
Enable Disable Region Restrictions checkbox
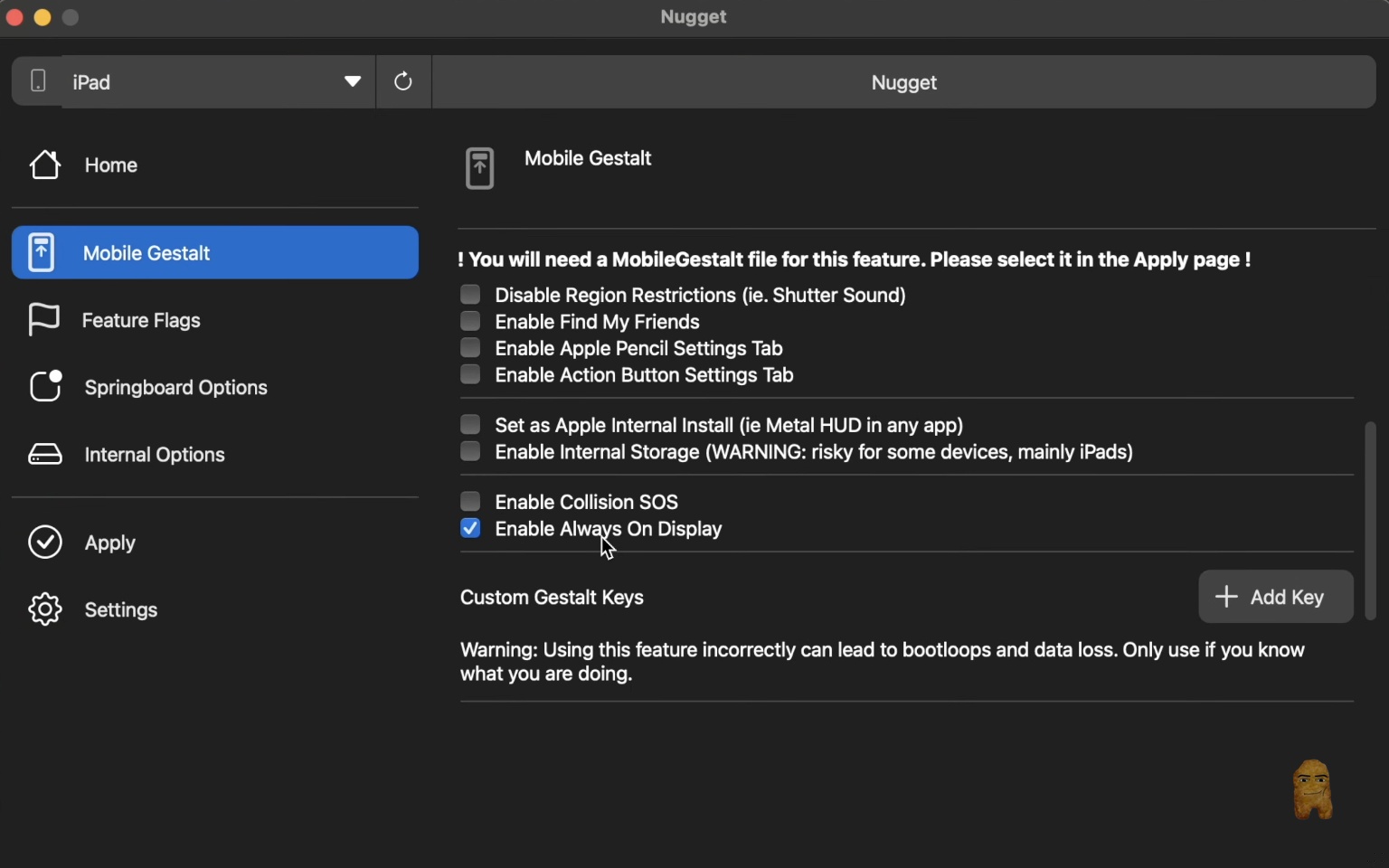pyautogui.click(x=470, y=294)
